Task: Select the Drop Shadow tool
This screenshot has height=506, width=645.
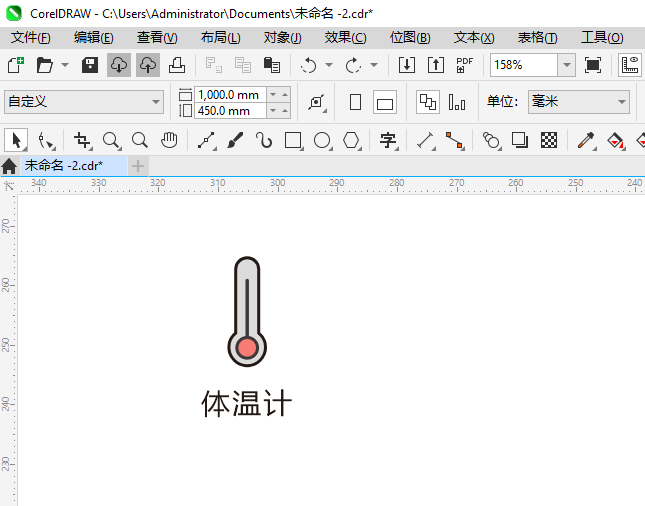Action: [x=520, y=141]
